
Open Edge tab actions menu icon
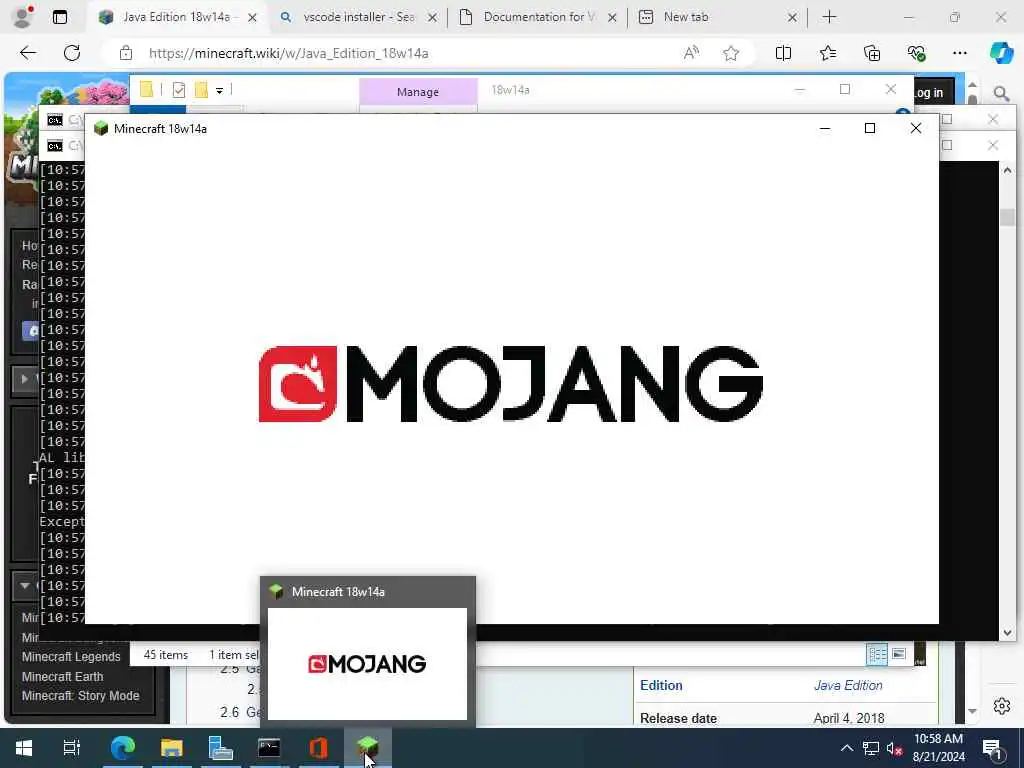pyautogui.click(x=59, y=17)
